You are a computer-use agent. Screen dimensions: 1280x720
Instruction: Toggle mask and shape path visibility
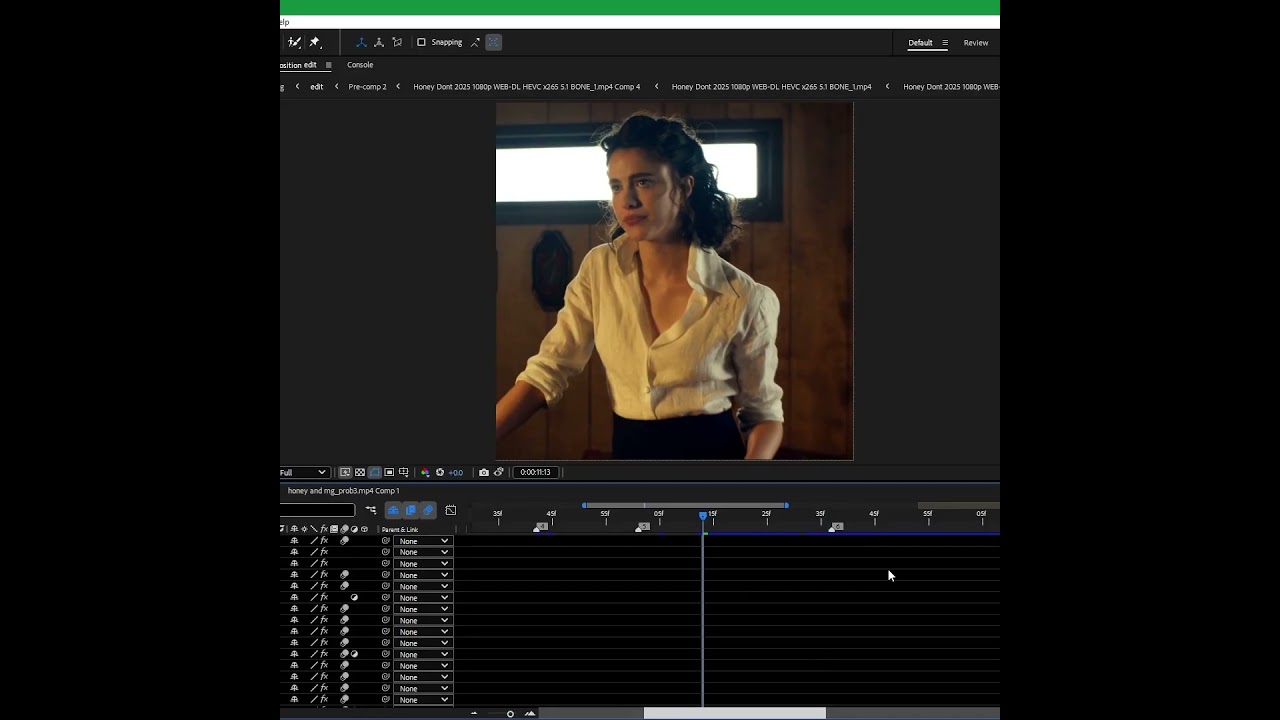point(375,472)
